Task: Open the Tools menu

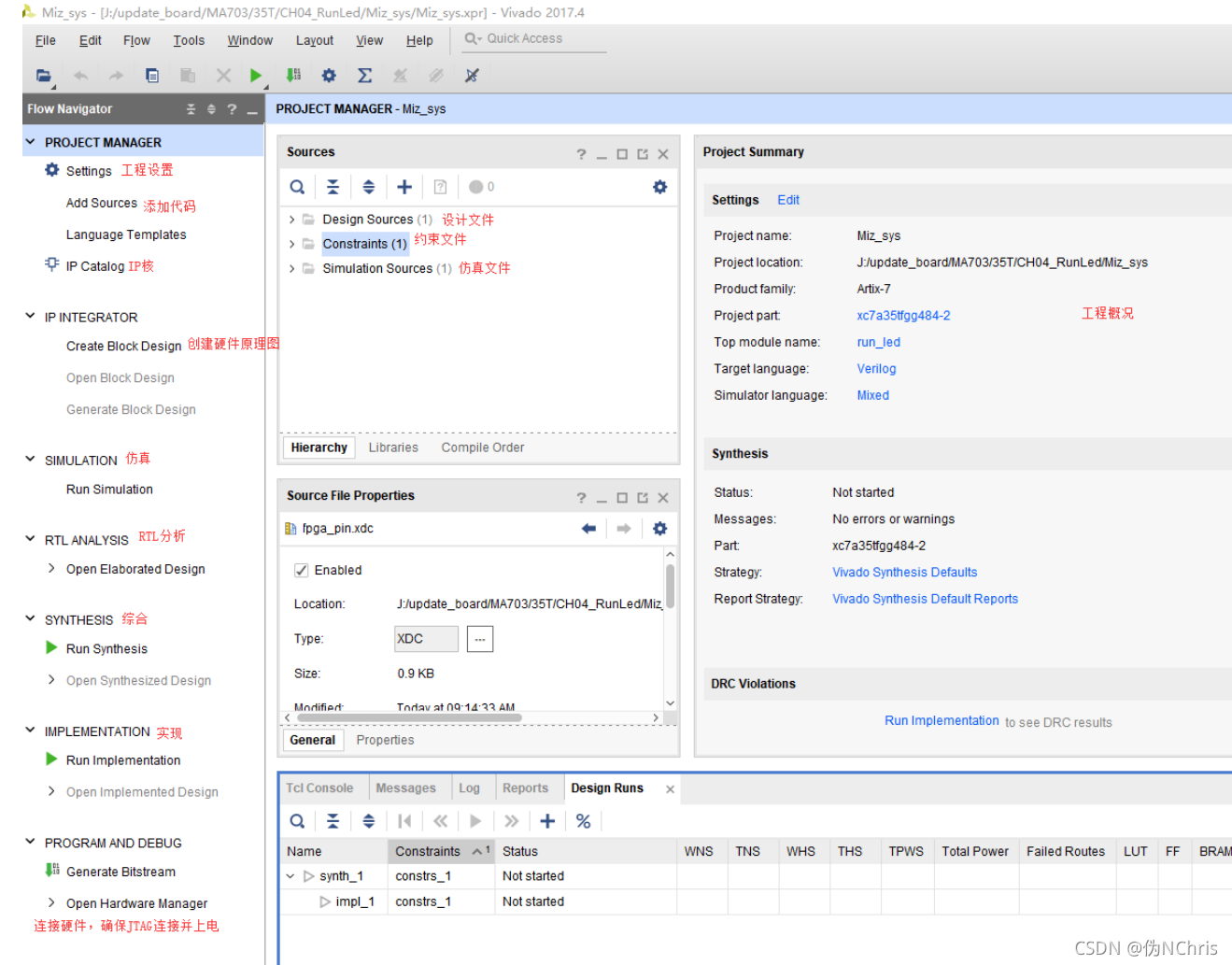Action: coord(189,40)
